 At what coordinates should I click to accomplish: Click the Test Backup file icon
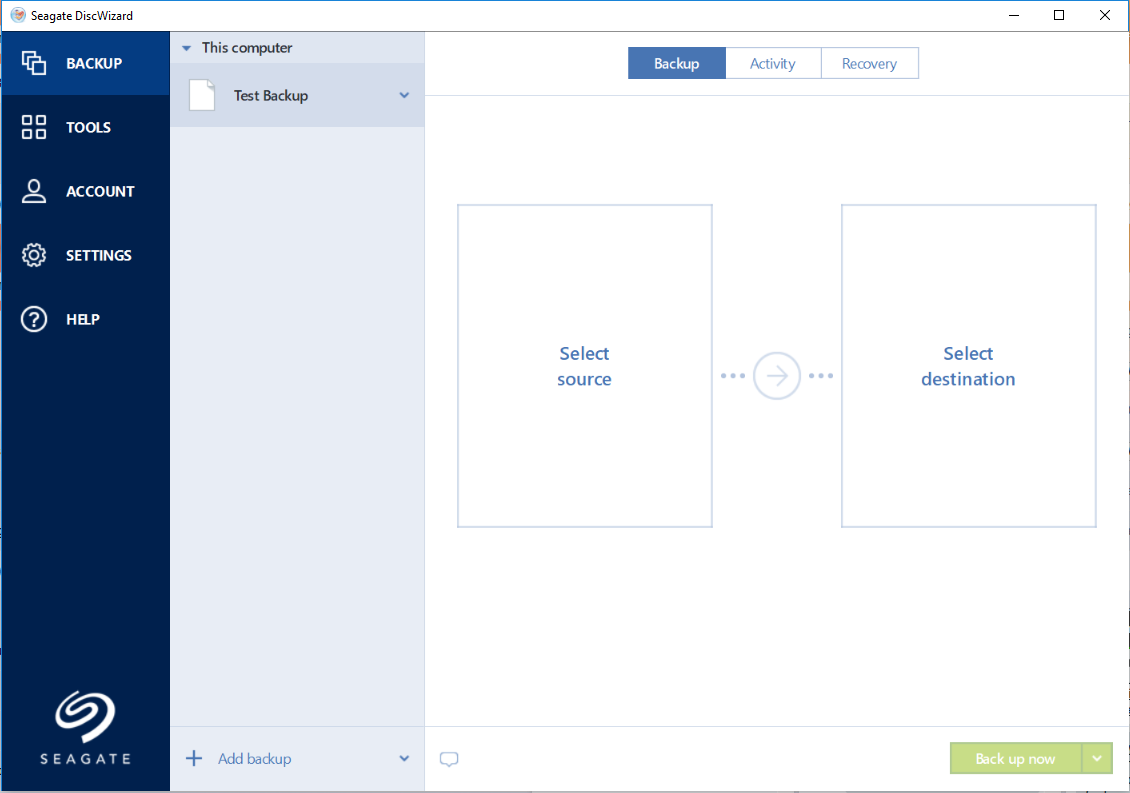click(202, 95)
